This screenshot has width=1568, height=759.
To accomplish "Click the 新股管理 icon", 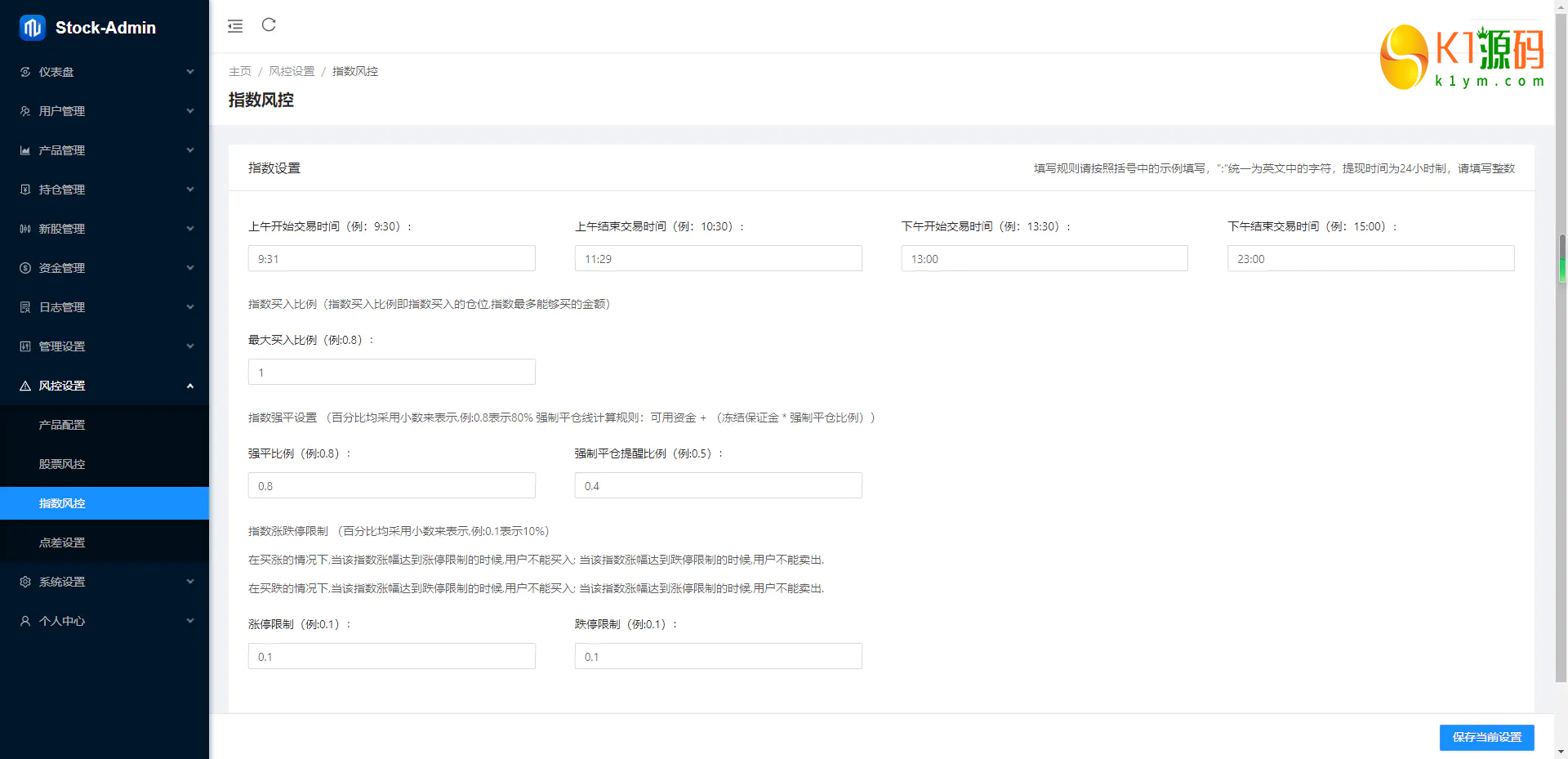I will pos(25,229).
